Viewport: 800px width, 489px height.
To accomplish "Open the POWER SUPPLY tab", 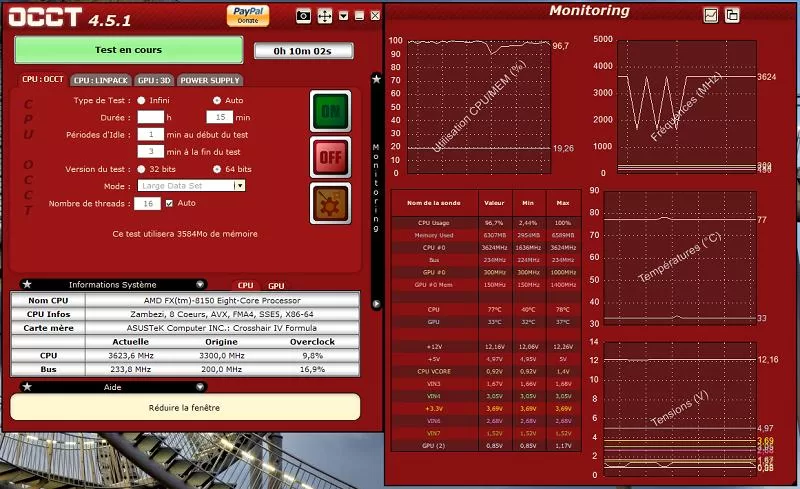I will (x=210, y=80).
